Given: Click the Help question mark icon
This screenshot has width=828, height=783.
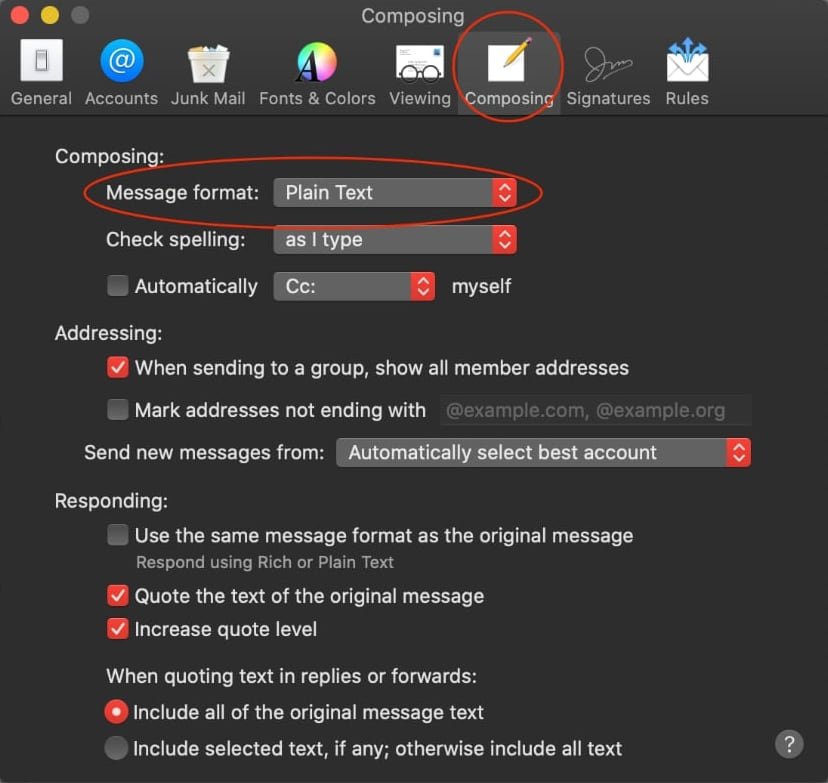Looking at the screenshot, I should pyautogui.click(x=789, y=744).
